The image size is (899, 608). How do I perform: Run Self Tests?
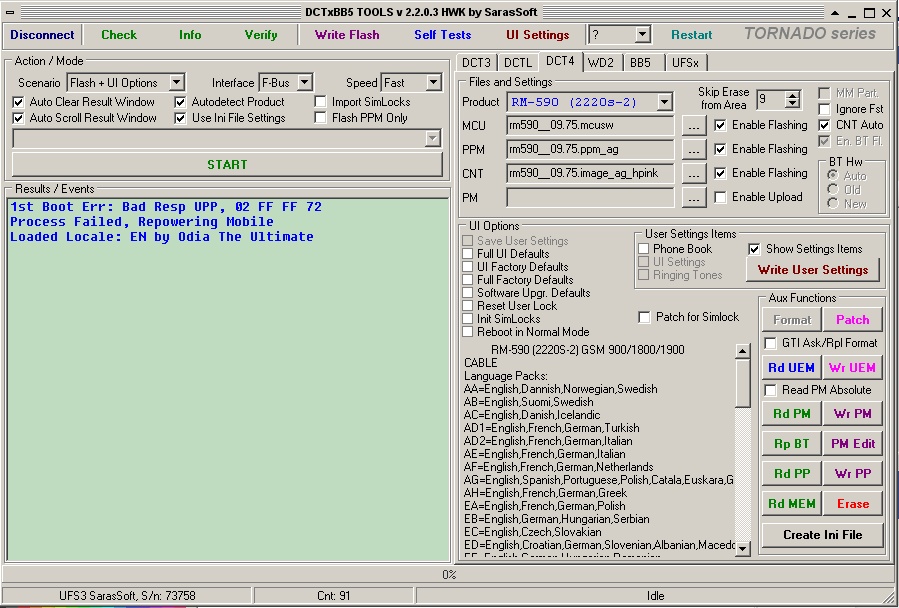443,35
